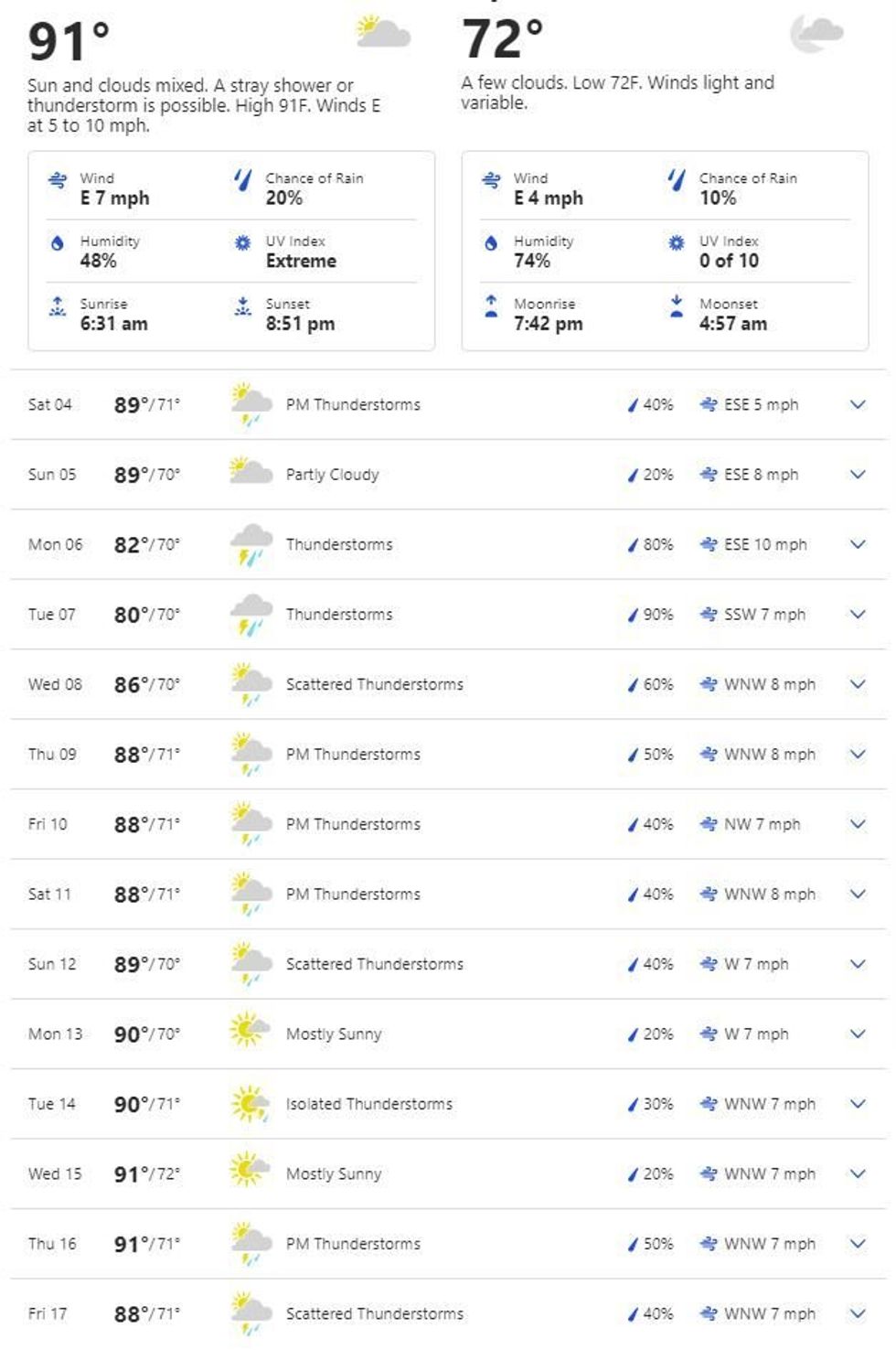Click the thunderstorm icon for Mon 06
The height and width of the screenshot is (1350, 896).
(x=251, y=544)
